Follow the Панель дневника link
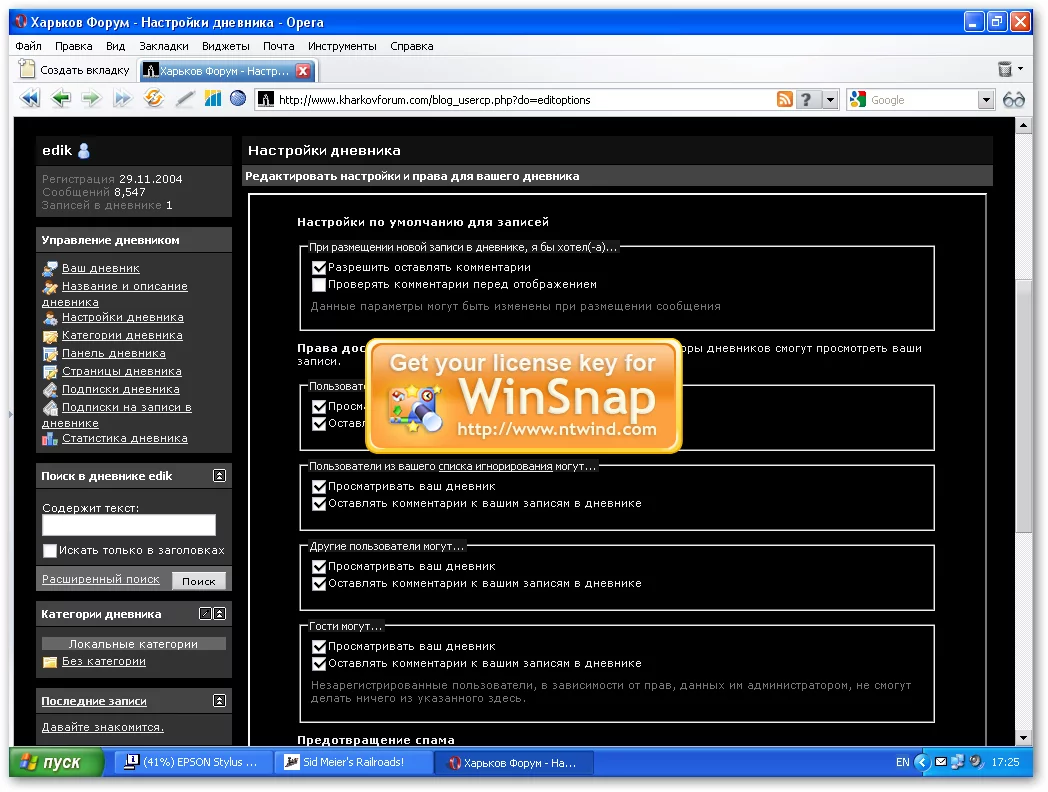This screenshot has height=792, width=1048. point(114,354)
